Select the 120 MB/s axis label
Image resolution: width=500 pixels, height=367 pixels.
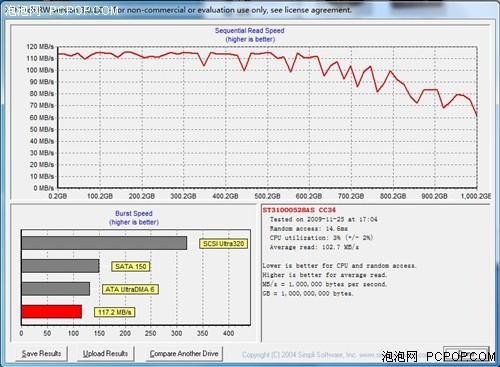pos(40,47)
